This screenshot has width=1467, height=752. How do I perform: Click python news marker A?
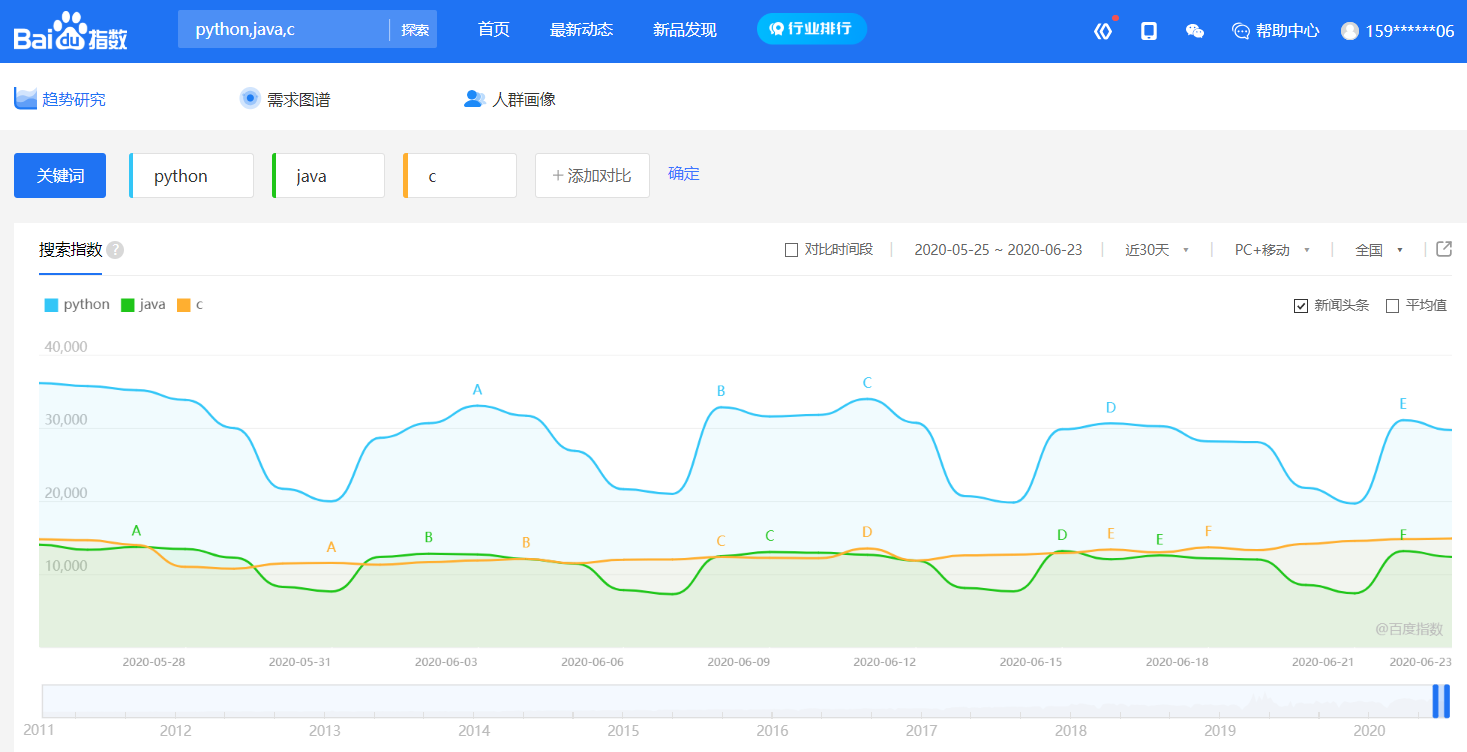[477, 390]
